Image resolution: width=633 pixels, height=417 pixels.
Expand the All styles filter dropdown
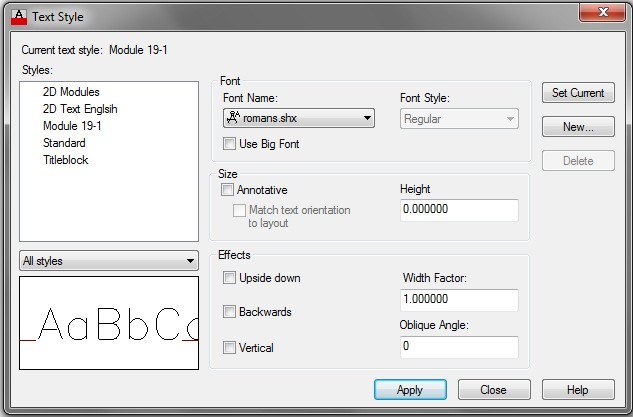[109, 261]
